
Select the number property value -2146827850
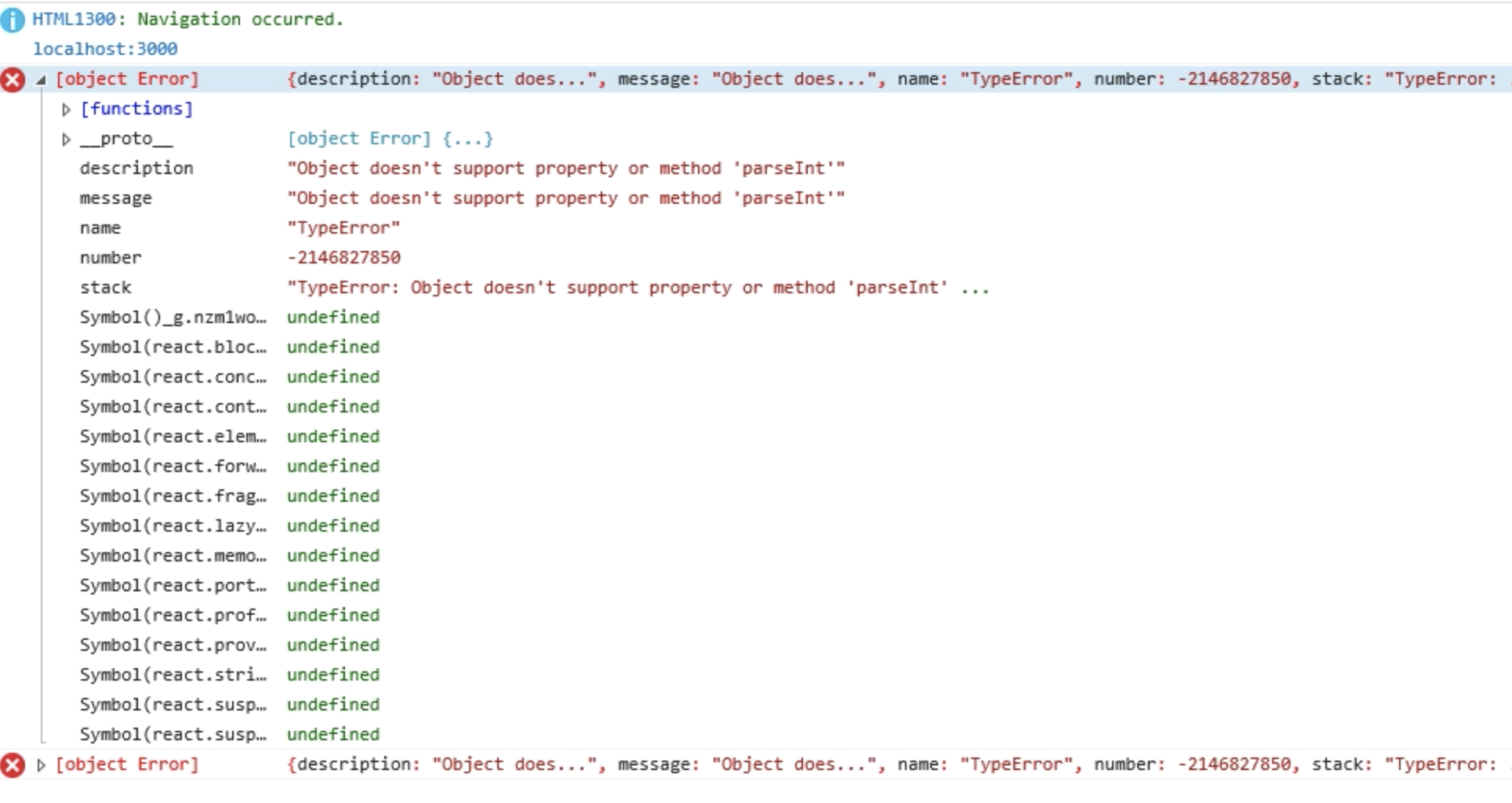tap(343, 257)
